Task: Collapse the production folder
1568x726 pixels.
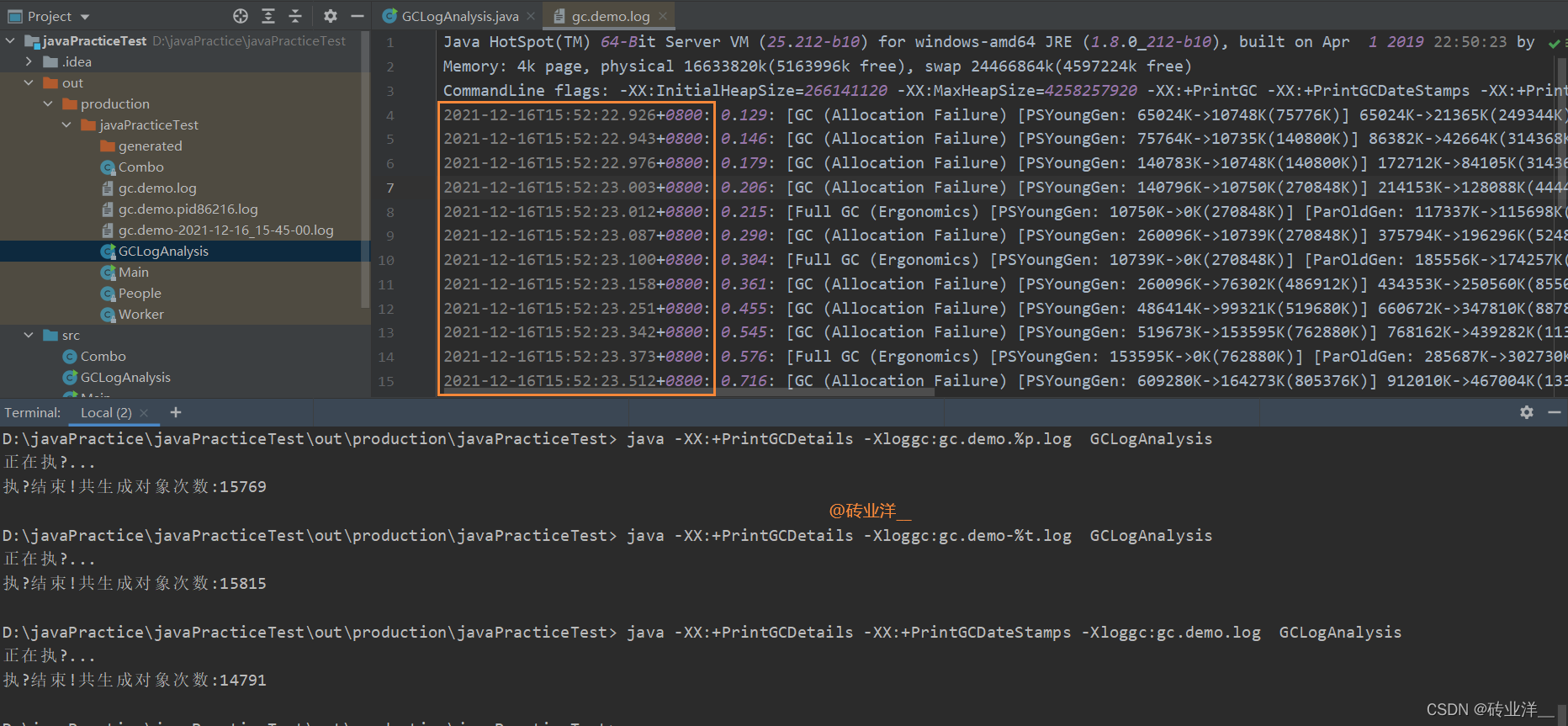Action: pyautogui.click(x=48, y=103)
